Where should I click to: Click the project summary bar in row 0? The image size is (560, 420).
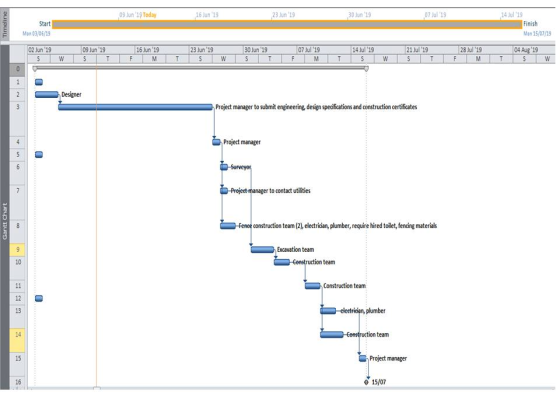coord(200,68)
